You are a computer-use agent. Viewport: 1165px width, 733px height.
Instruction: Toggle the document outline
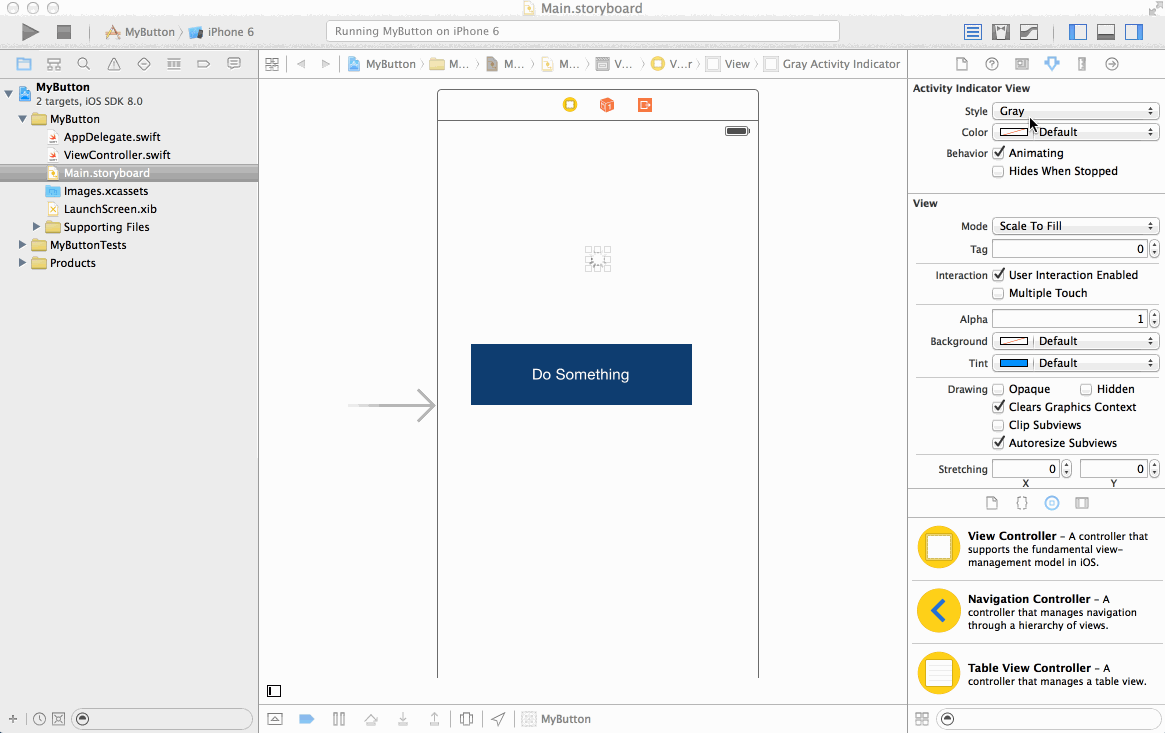click(274, 691)
